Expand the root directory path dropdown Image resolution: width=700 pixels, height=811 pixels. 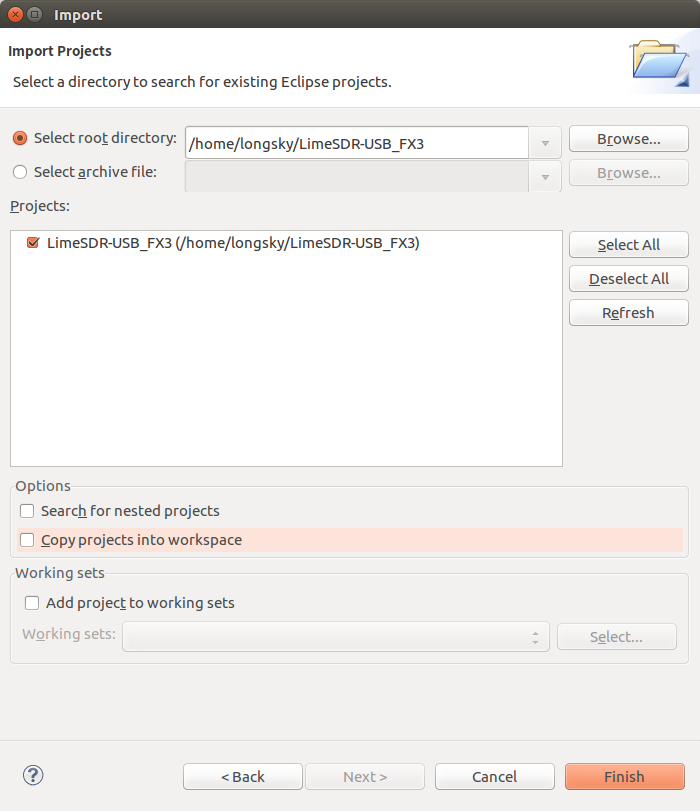click(545, 143)
